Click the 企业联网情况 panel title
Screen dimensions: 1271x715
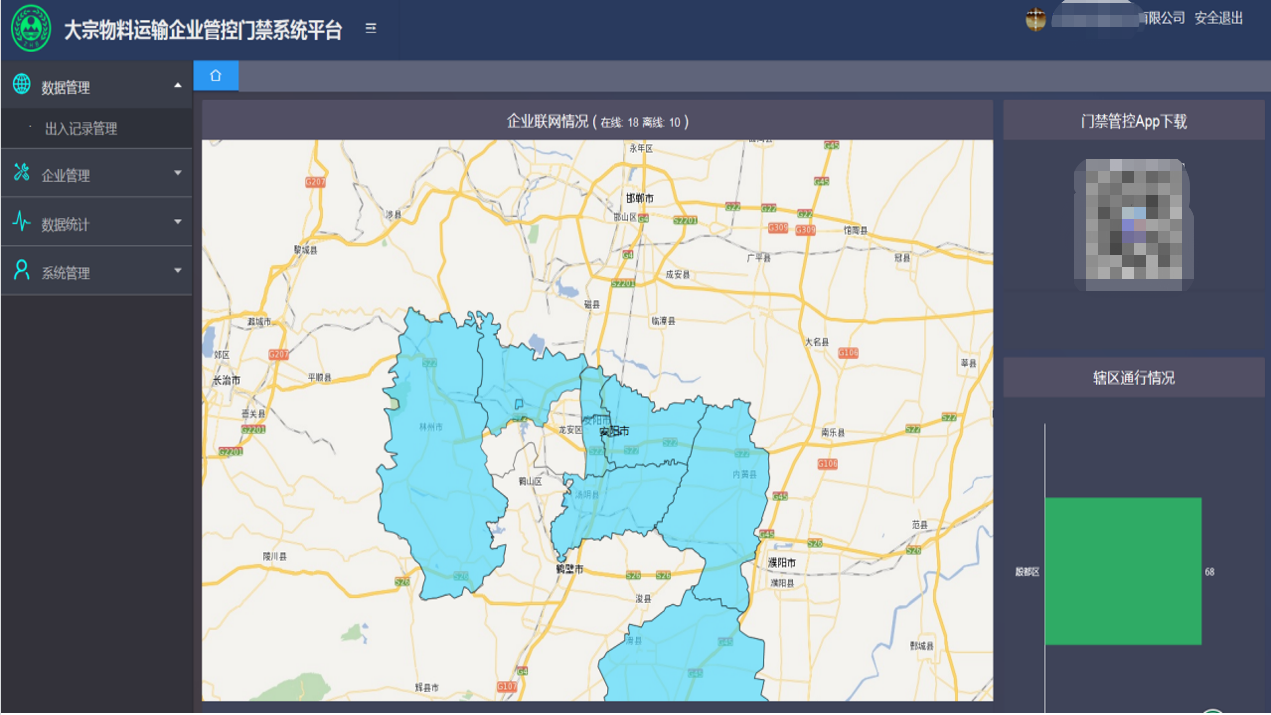pos(597,122)
